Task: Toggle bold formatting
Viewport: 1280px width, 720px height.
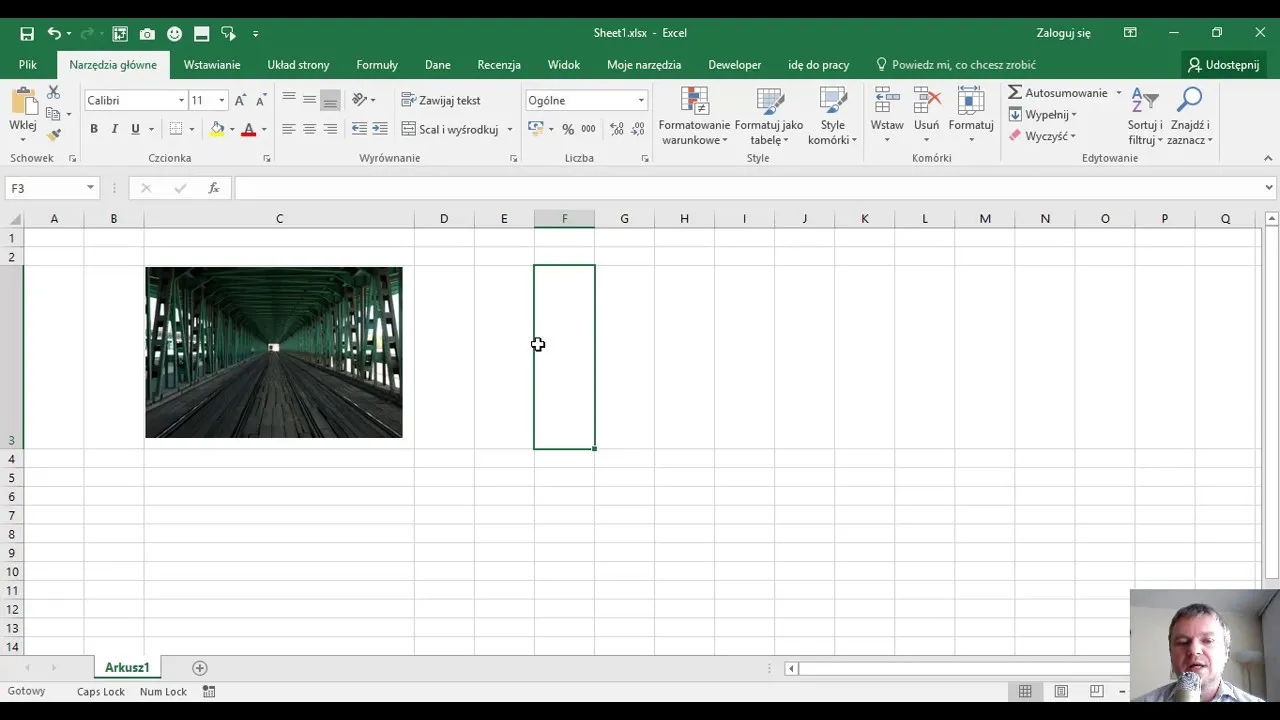Action: point(94,129)
